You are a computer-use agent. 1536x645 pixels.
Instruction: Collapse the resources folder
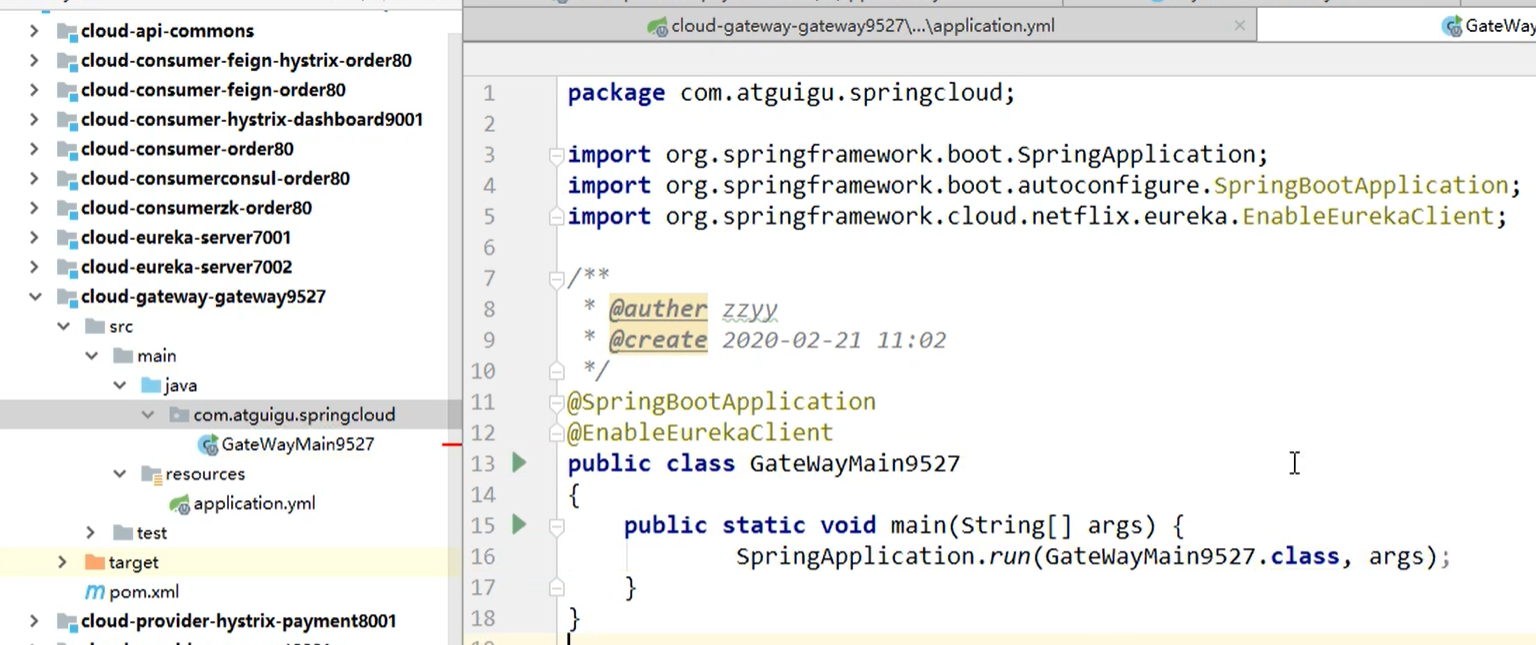[119, 474]
